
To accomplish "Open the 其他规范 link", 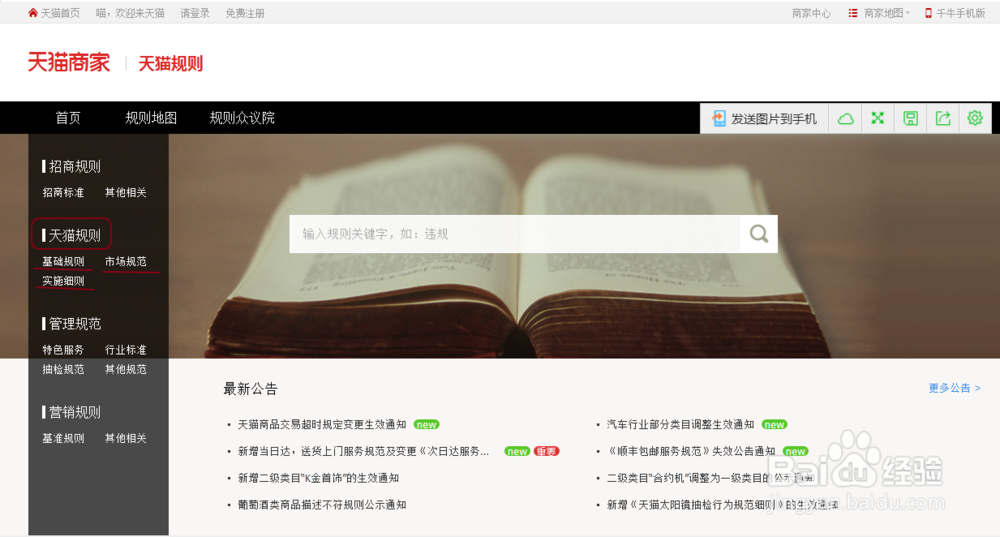I will click(126, 369).
